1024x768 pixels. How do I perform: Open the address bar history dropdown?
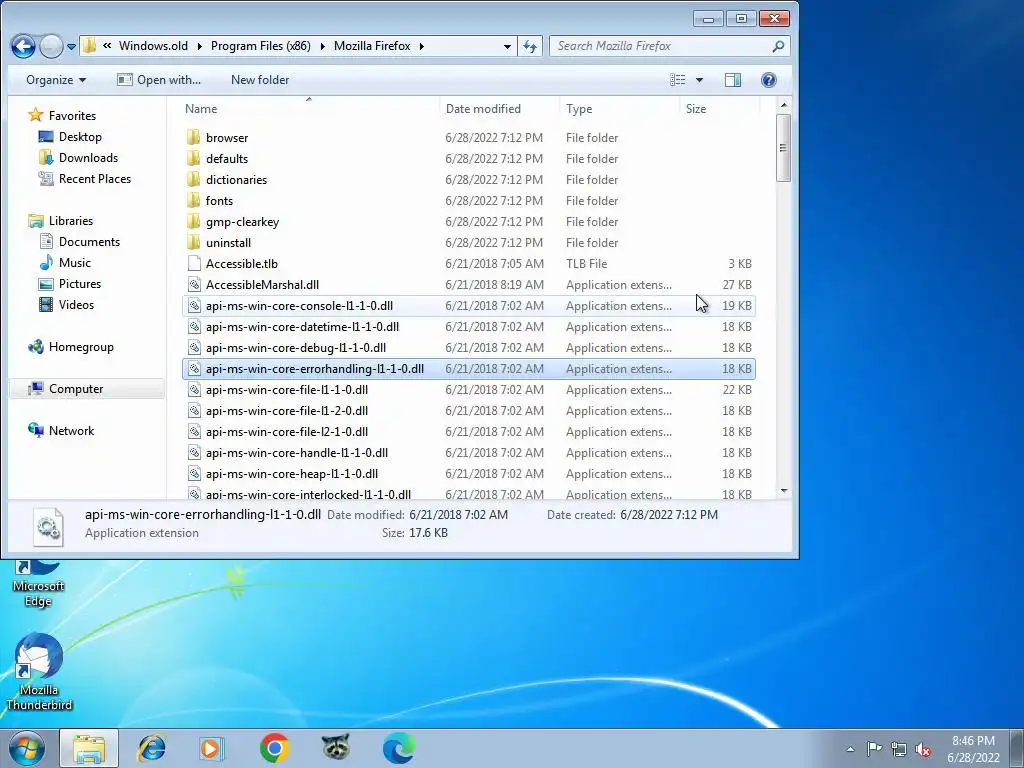coord(507,46)
